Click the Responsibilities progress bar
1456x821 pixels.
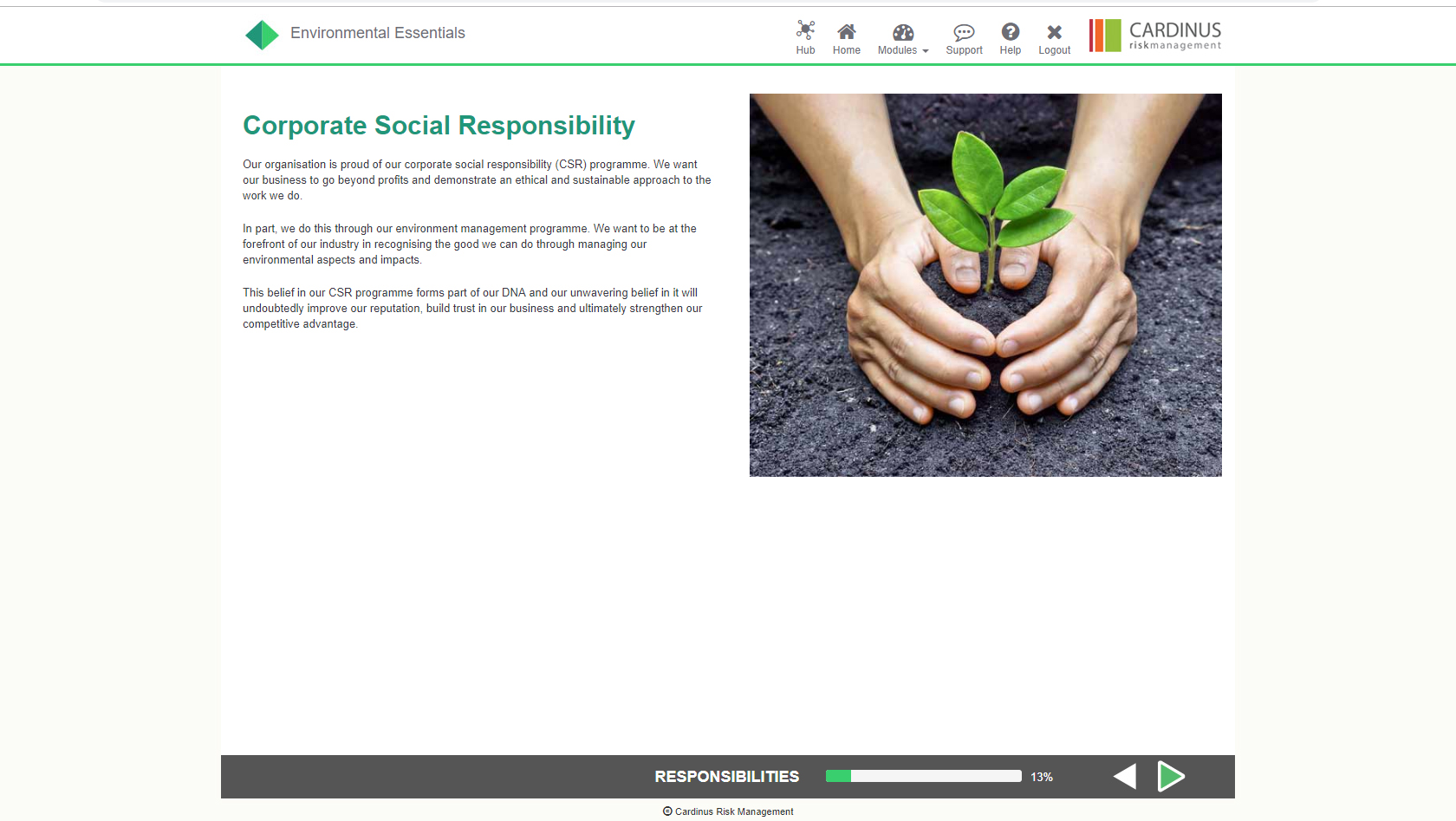coord(924,776)
